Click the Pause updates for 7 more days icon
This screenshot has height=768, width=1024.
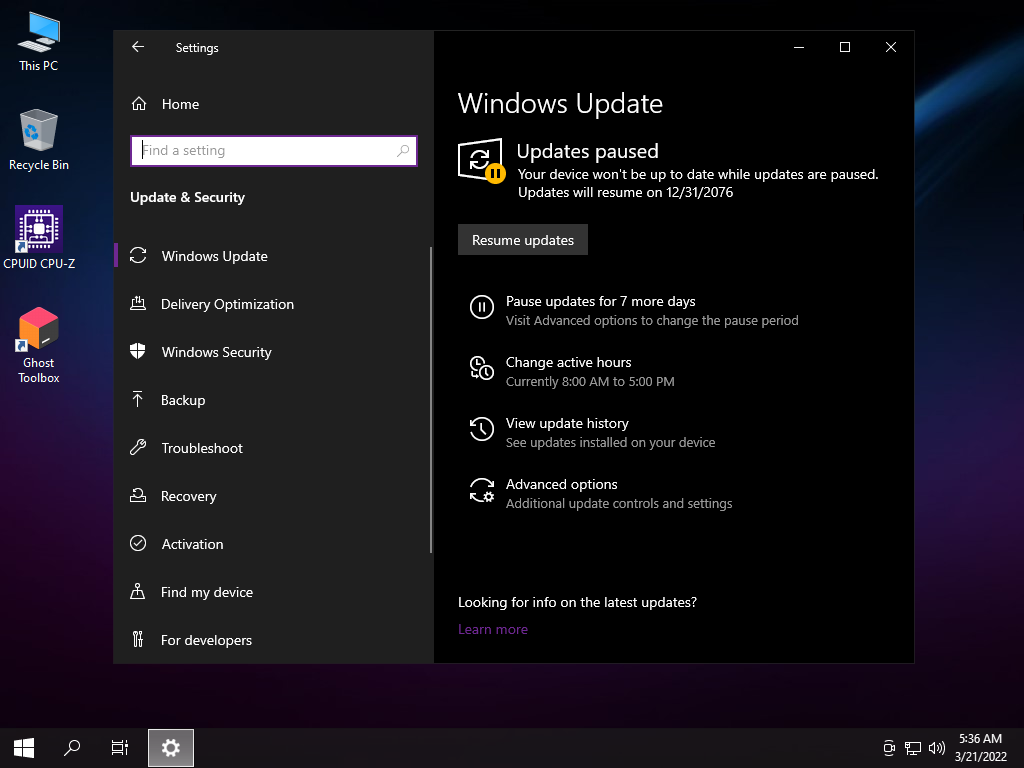coord(481,308)
